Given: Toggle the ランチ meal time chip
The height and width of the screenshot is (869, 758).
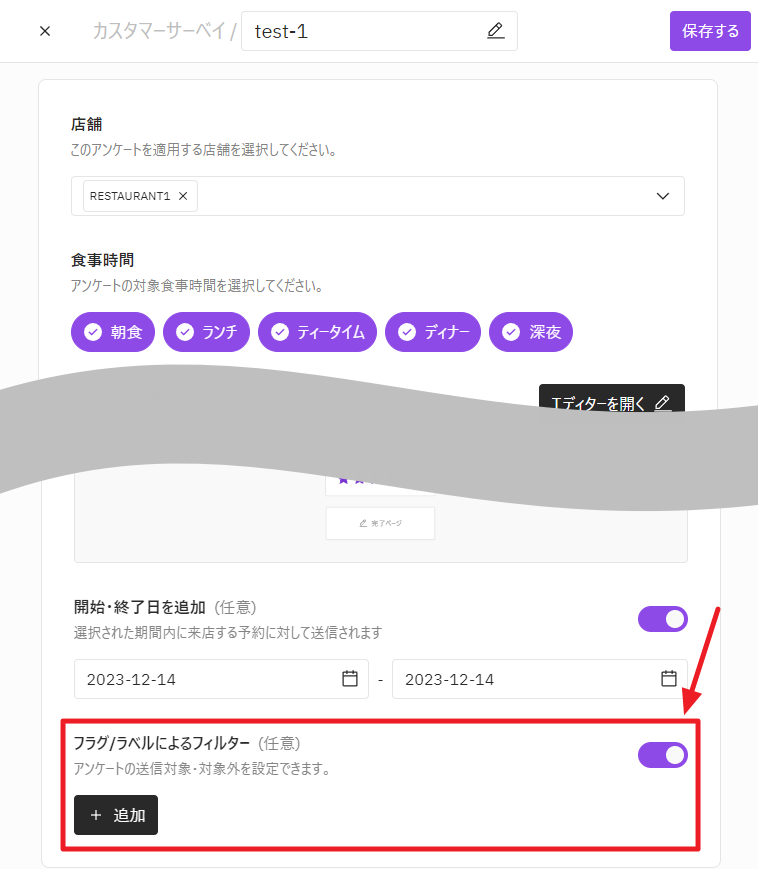Looking at the screenshot, I should click(206, 332).
